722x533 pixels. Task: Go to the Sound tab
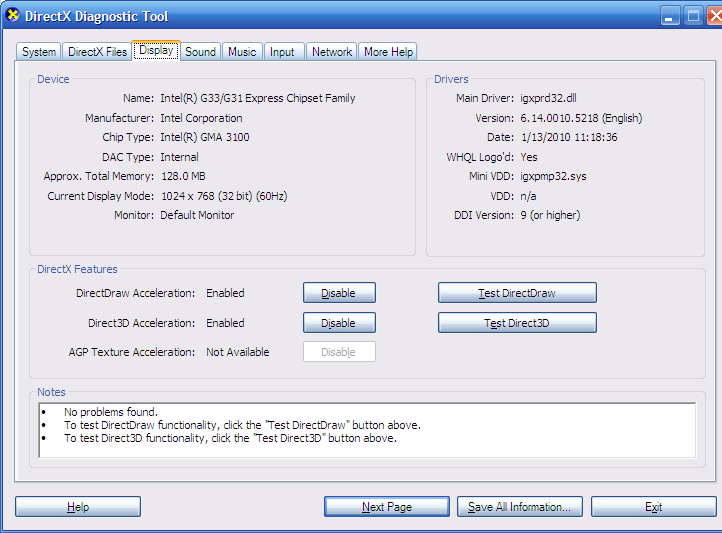coord(200,52)
